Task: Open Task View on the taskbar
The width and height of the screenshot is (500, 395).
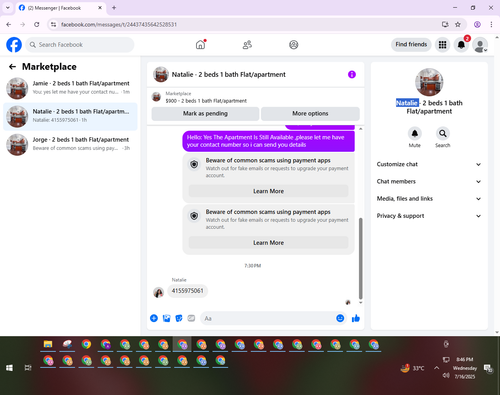Action: [28, 368]
